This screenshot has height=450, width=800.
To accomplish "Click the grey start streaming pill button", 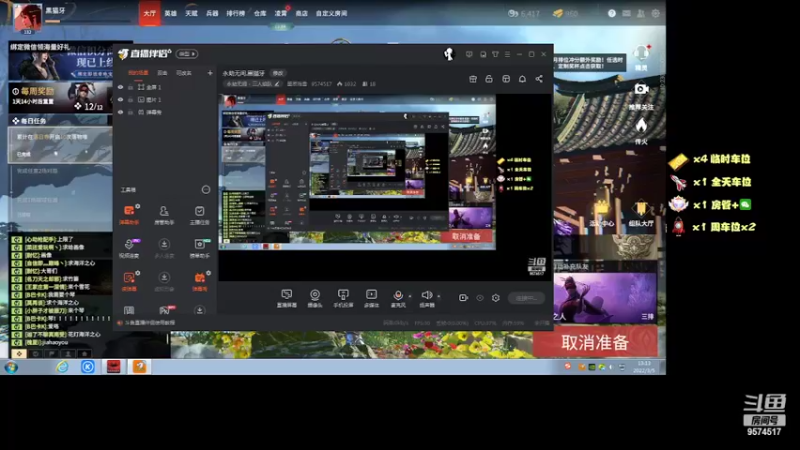I will 527,298.
